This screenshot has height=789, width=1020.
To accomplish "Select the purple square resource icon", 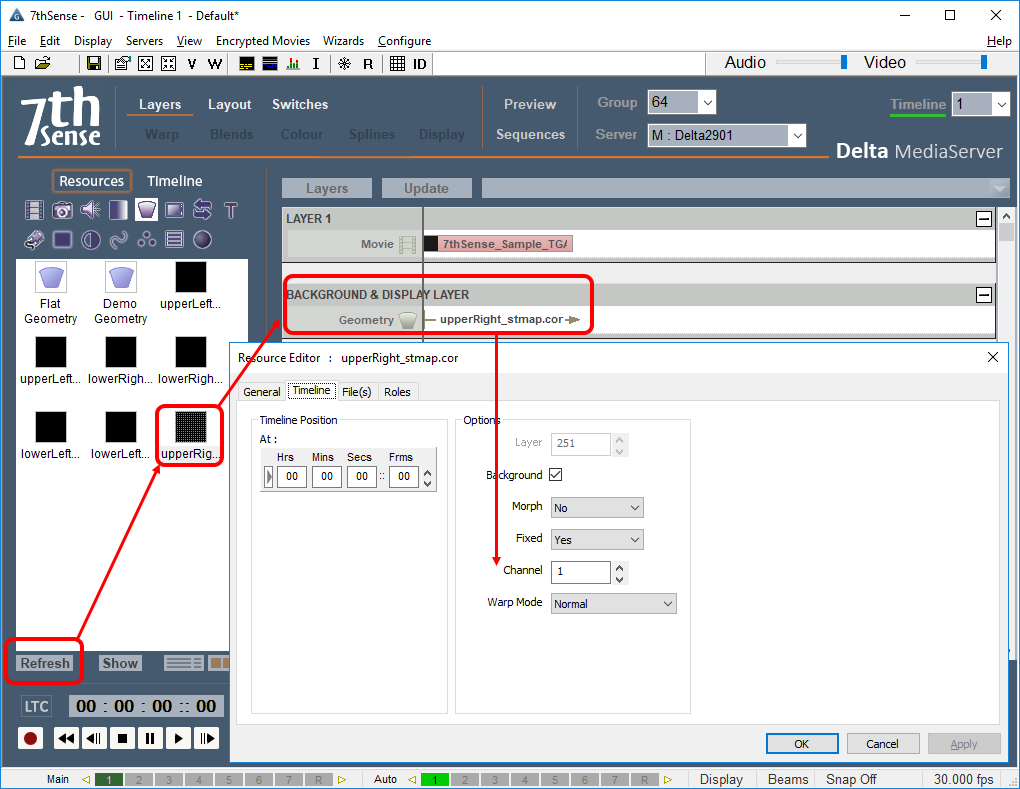I will click(x=62, y=240).
